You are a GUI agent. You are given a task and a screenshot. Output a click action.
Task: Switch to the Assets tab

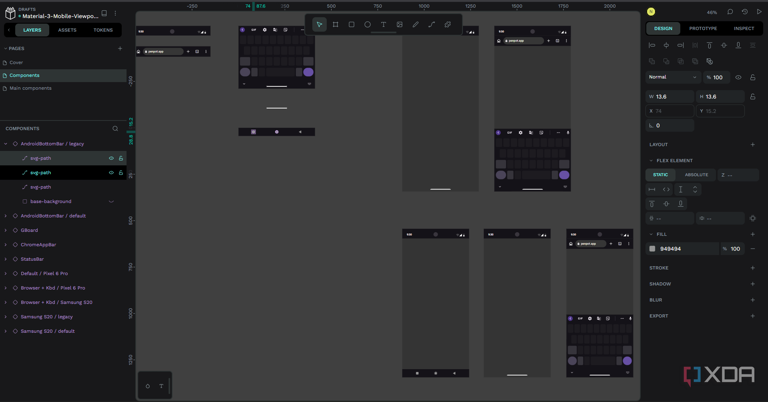click(x=67, y=30)
